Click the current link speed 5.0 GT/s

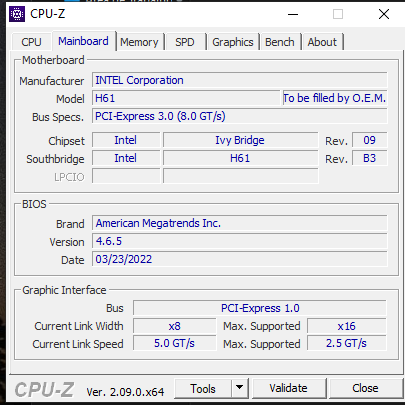175,343
